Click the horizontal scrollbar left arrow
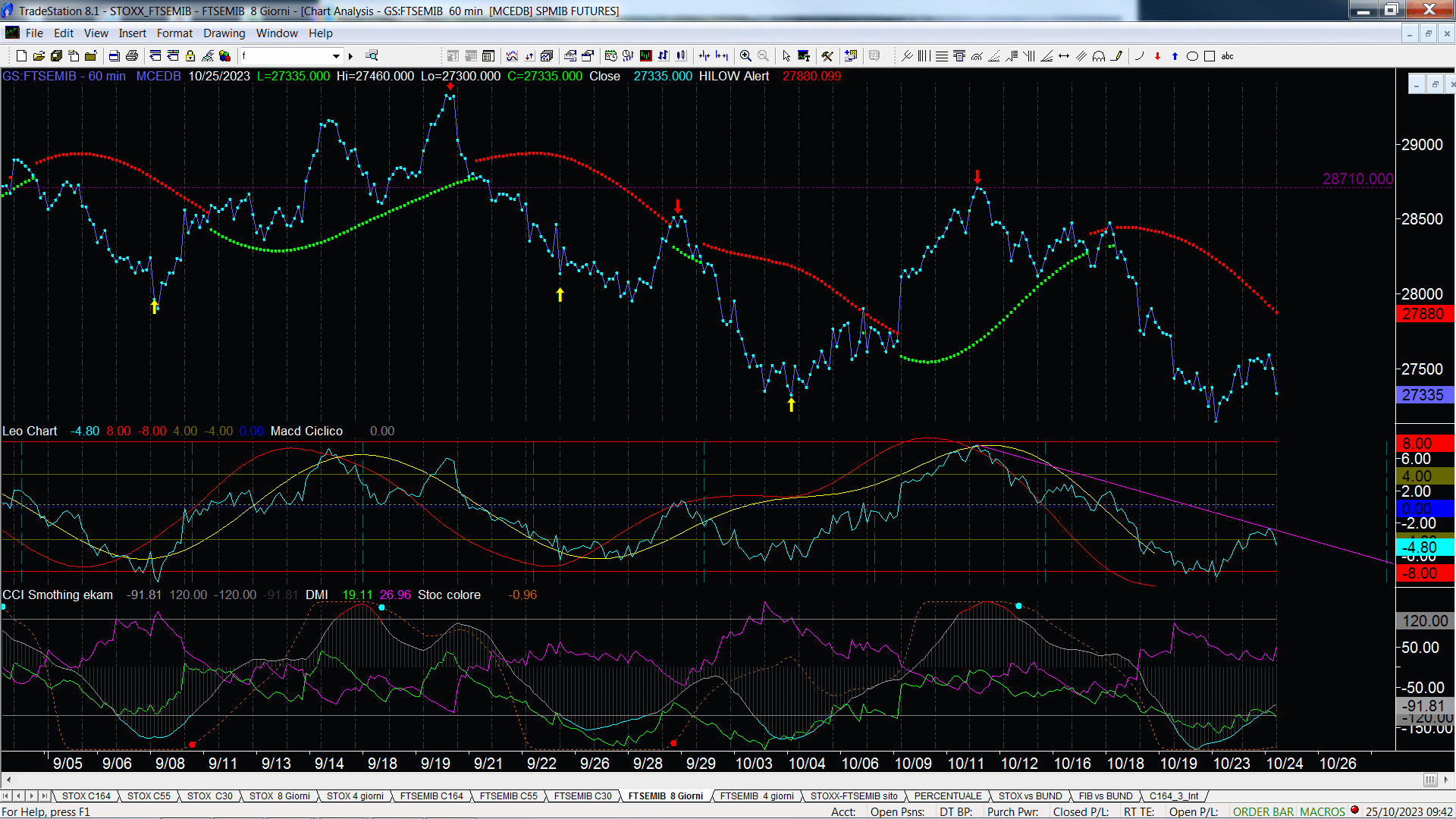 (8, 780)
